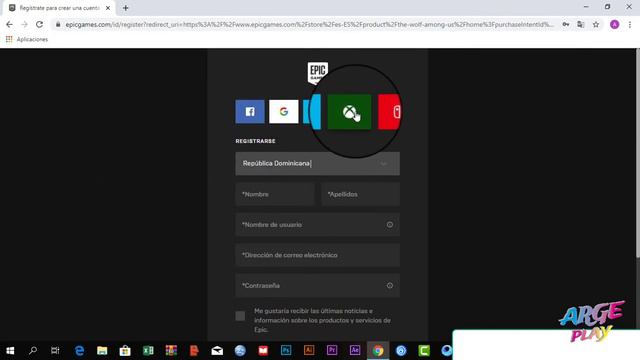Focus the Dirección de correo electrónico field

[x=318, y=255]
